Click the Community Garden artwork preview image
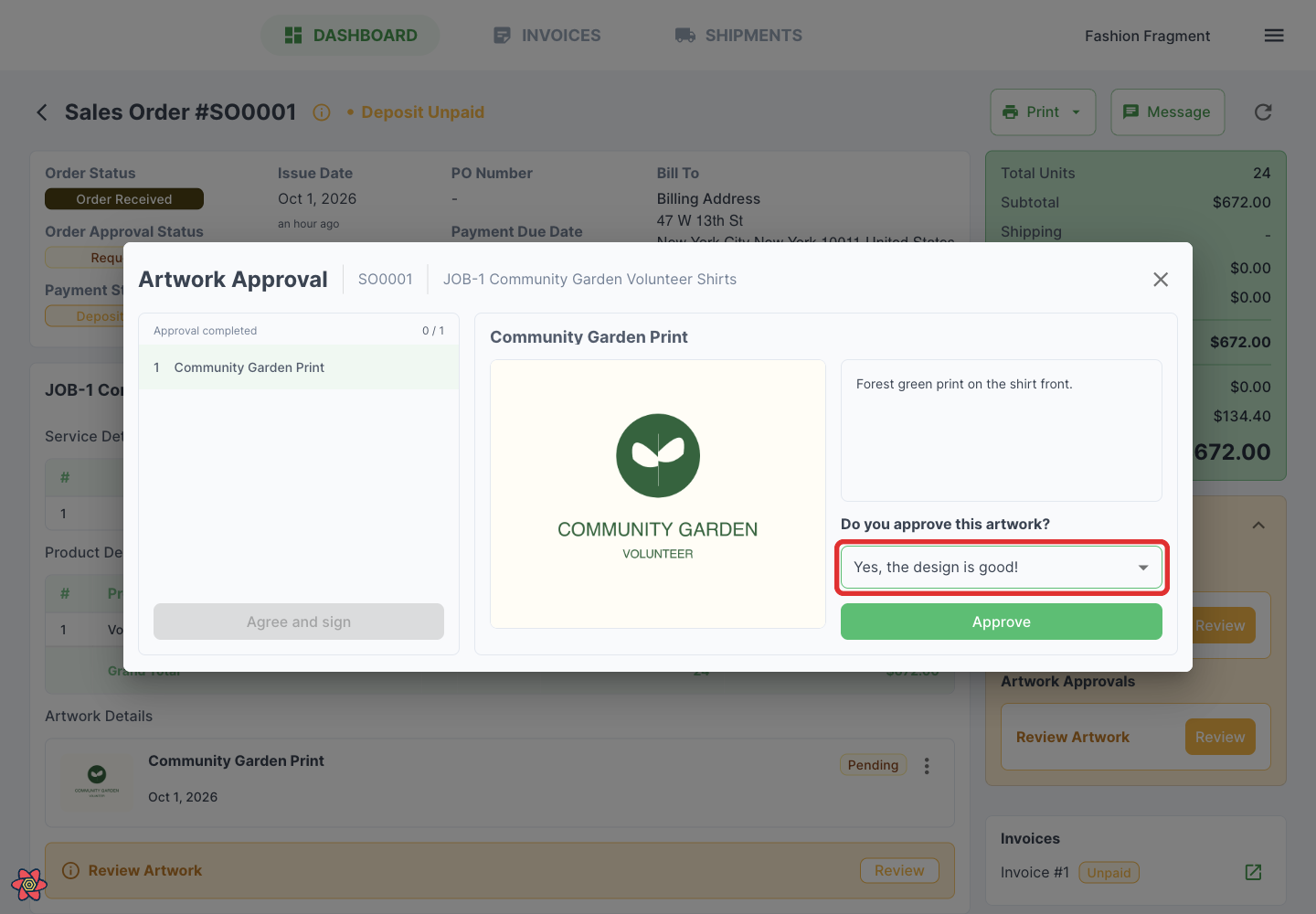 pos(658,494)
